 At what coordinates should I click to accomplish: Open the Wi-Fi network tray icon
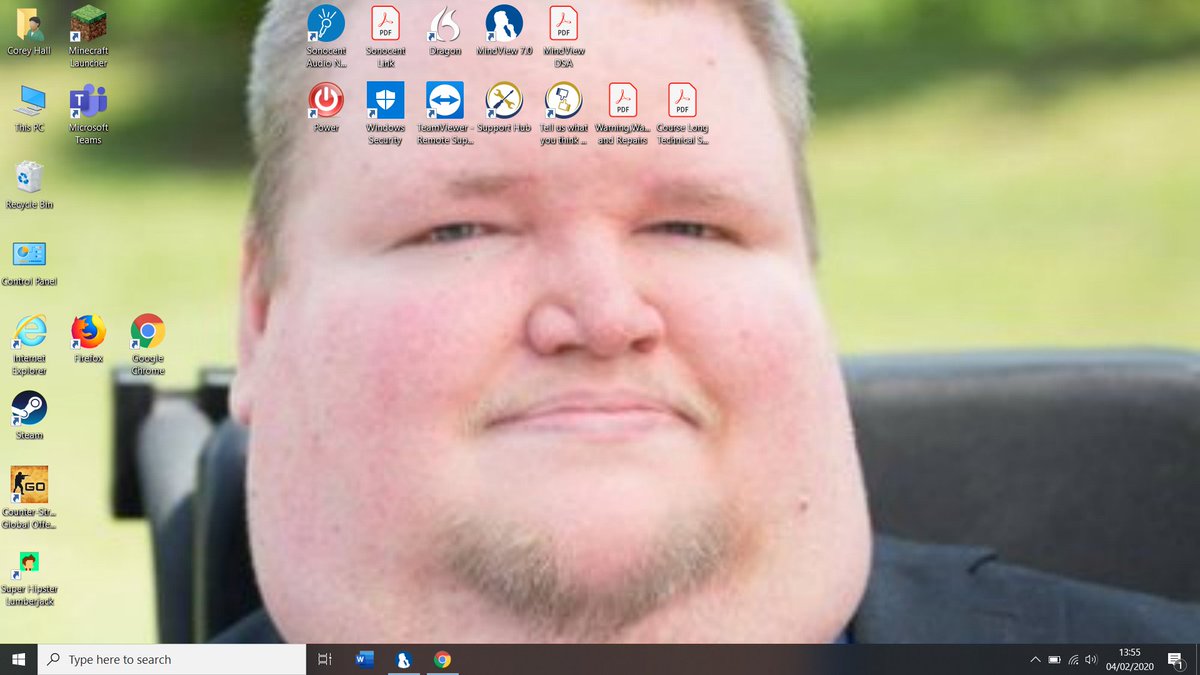point(1073,660)
